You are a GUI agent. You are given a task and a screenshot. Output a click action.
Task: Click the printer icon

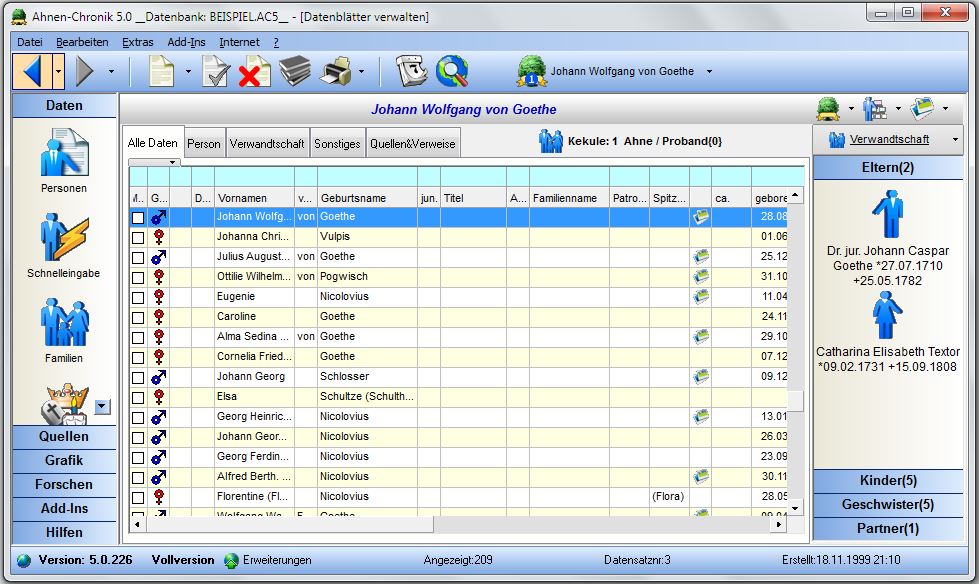click(x=335, y=71)
